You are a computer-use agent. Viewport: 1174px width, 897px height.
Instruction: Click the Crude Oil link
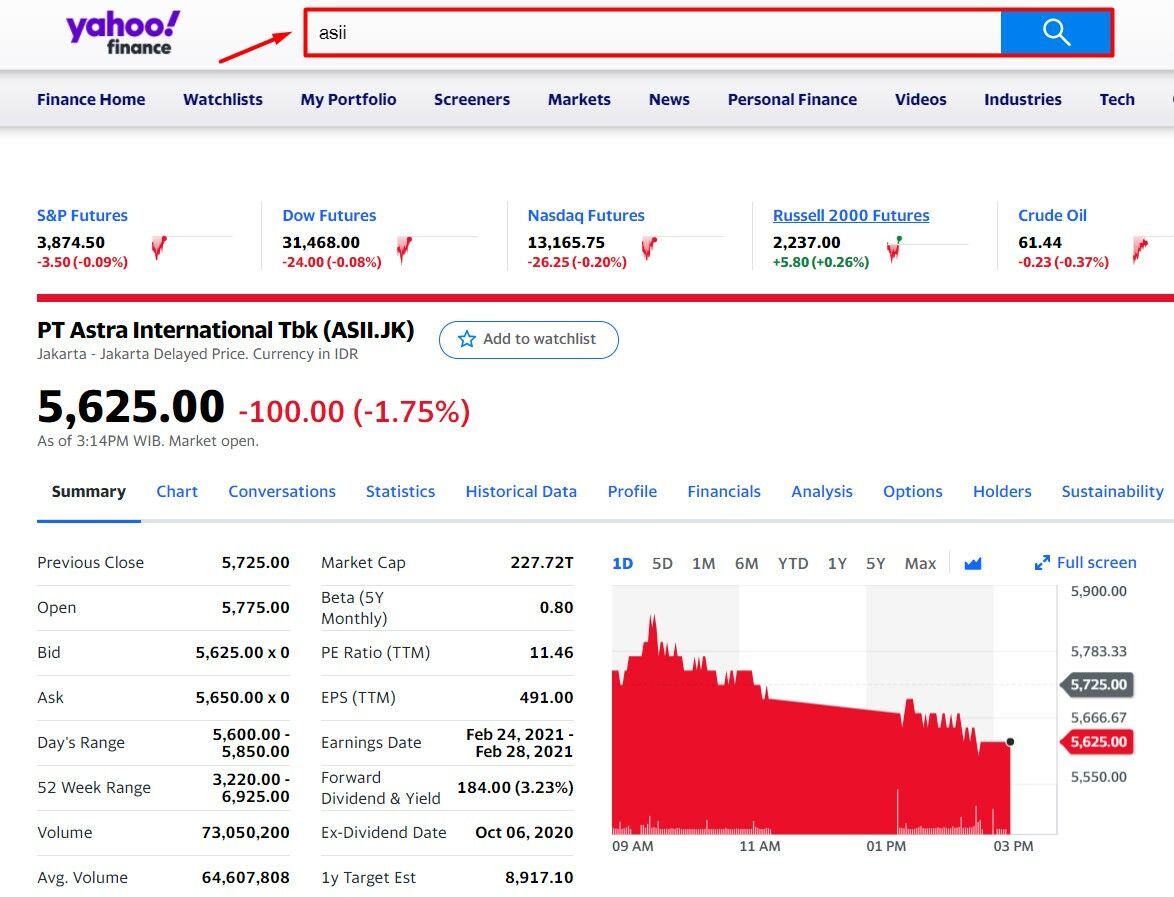tap(1052, 216)
